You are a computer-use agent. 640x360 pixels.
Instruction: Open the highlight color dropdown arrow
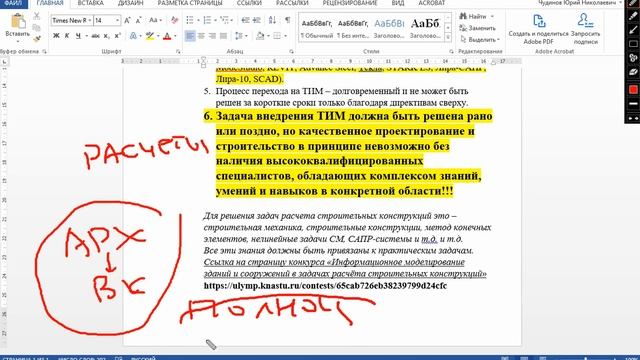coord(158,36)
